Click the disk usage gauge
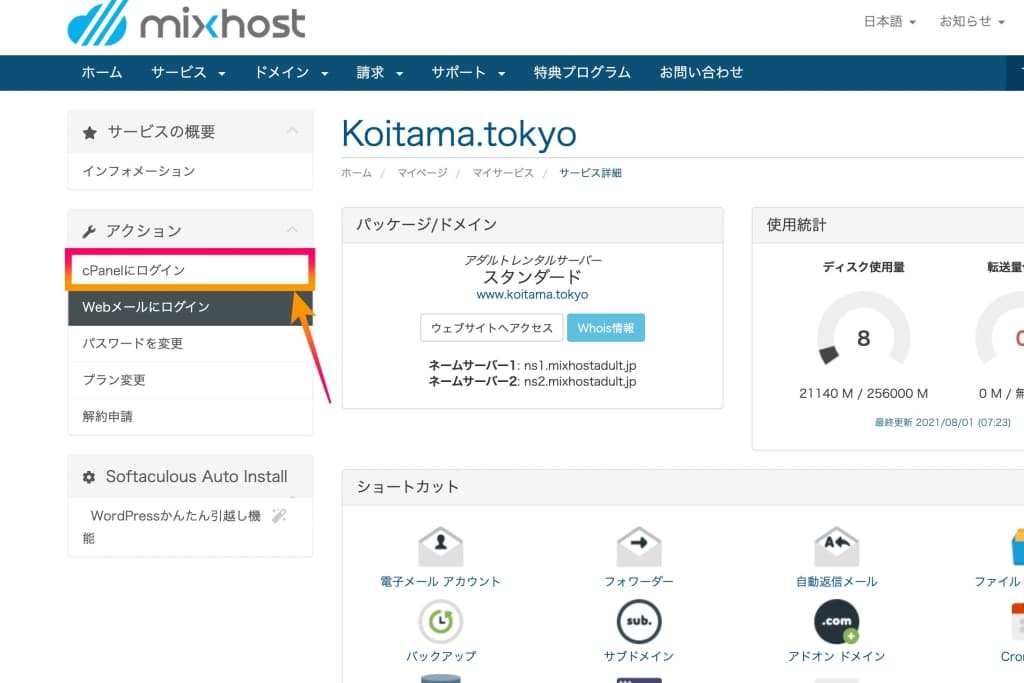 pos(863,333)
